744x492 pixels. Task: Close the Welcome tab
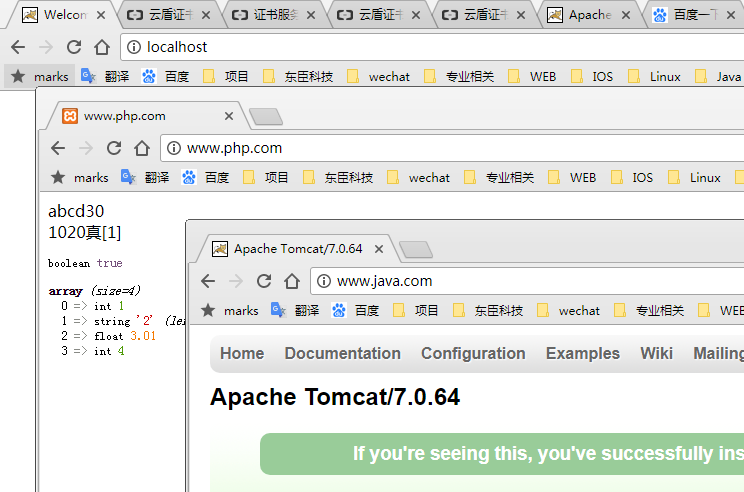point(101,15)
